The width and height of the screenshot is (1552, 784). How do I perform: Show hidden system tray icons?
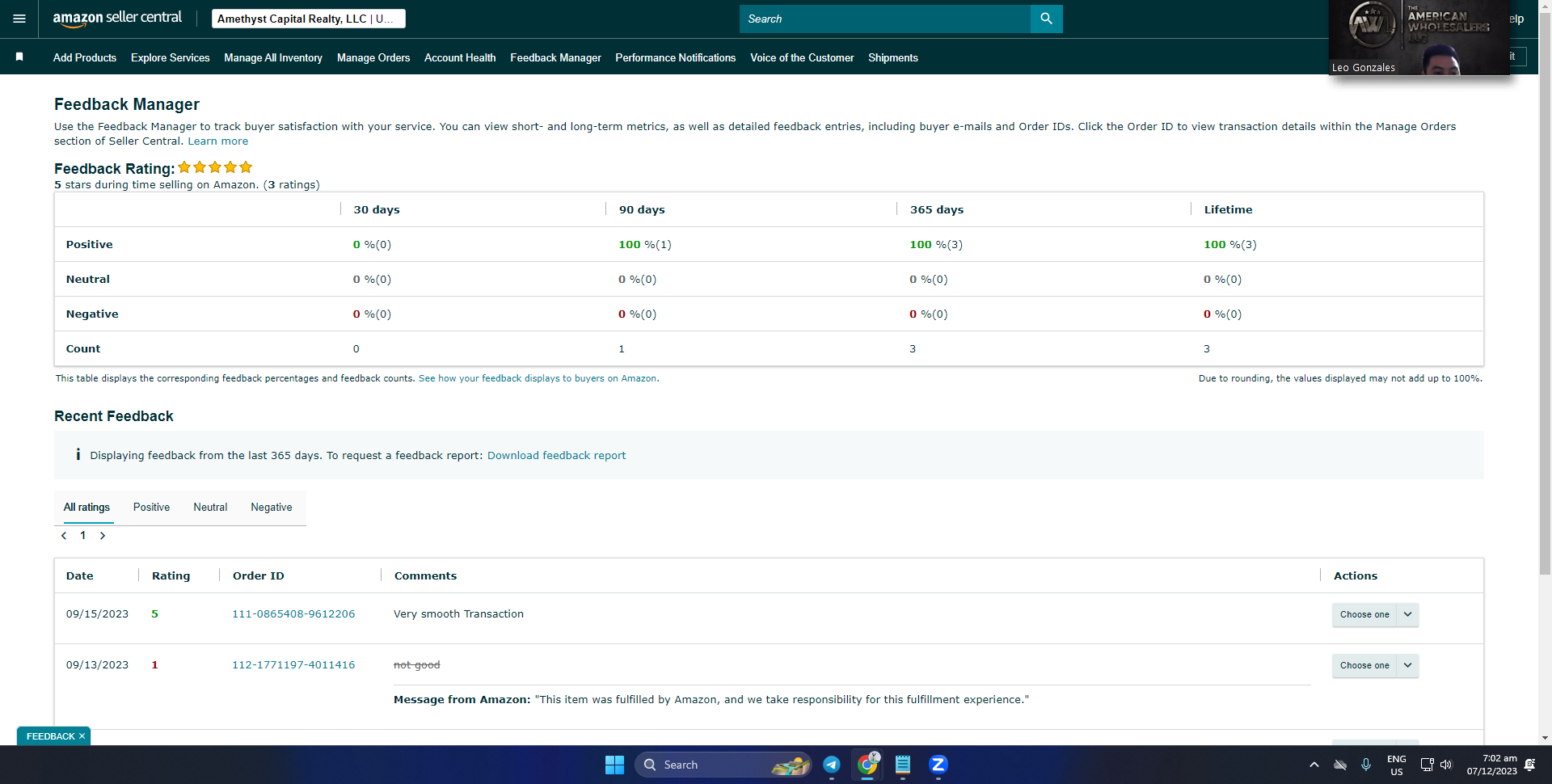pos(1314,765)
